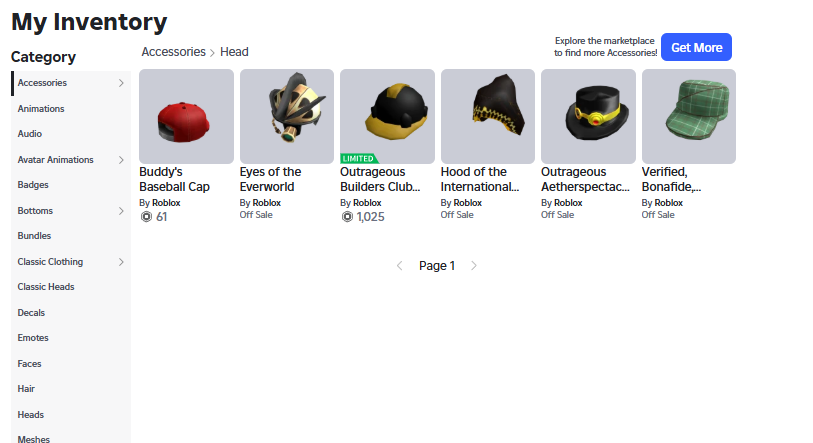Click the Robux icon beside price 1,025
The width and height of the screenshot is (813, 443).
tap(347, 217)
